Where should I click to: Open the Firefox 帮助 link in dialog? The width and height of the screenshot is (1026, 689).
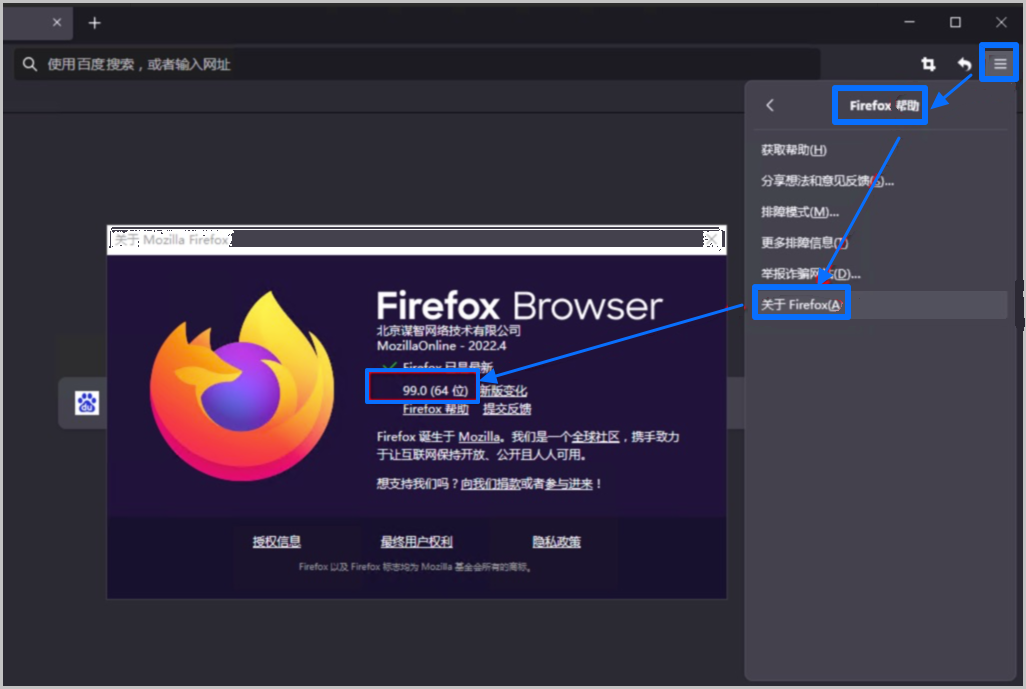[x=436, y=409]
